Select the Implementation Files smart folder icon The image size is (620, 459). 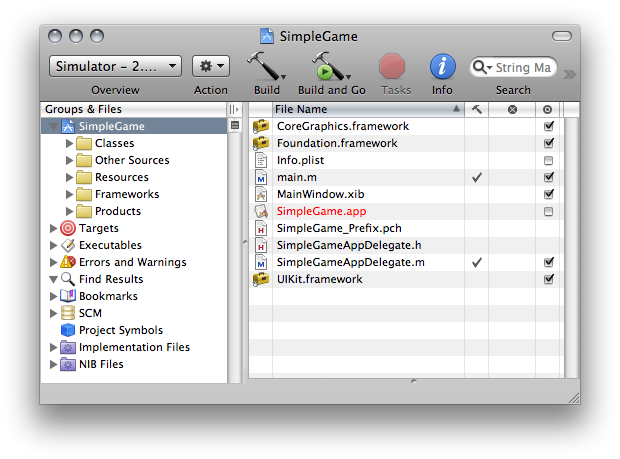[x=68, y=348]
